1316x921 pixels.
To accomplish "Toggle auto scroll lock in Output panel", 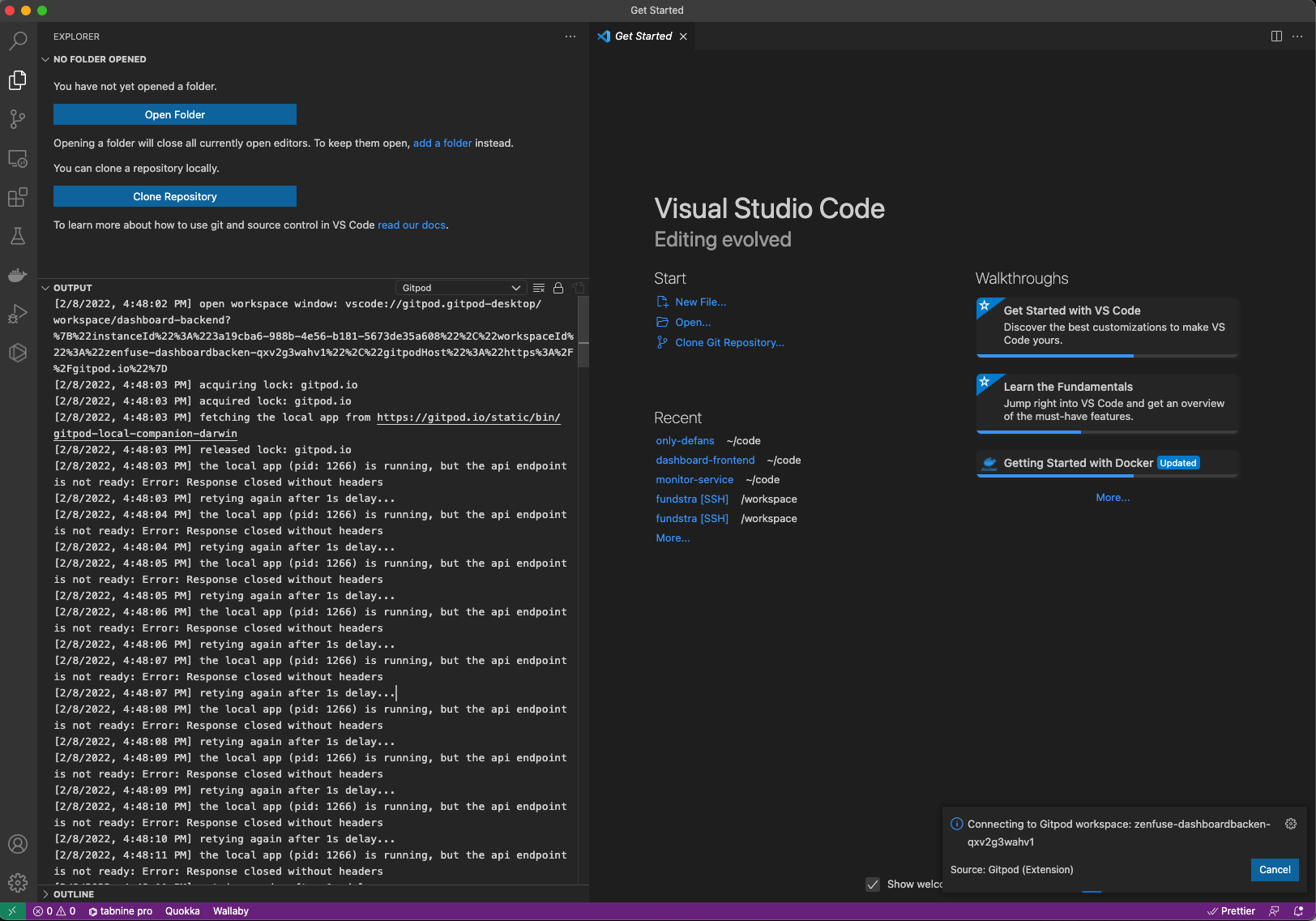I will click(x=558, y=287).
